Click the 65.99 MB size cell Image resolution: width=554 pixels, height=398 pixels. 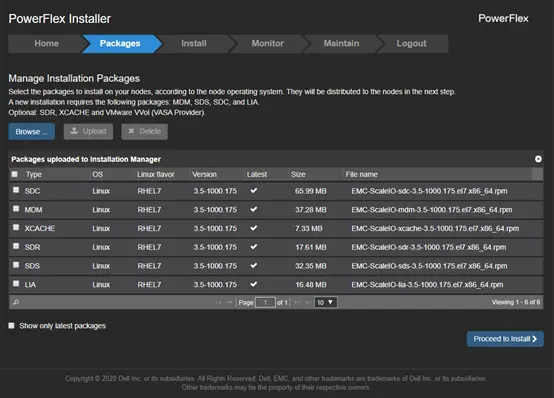[x=311, y=191]
